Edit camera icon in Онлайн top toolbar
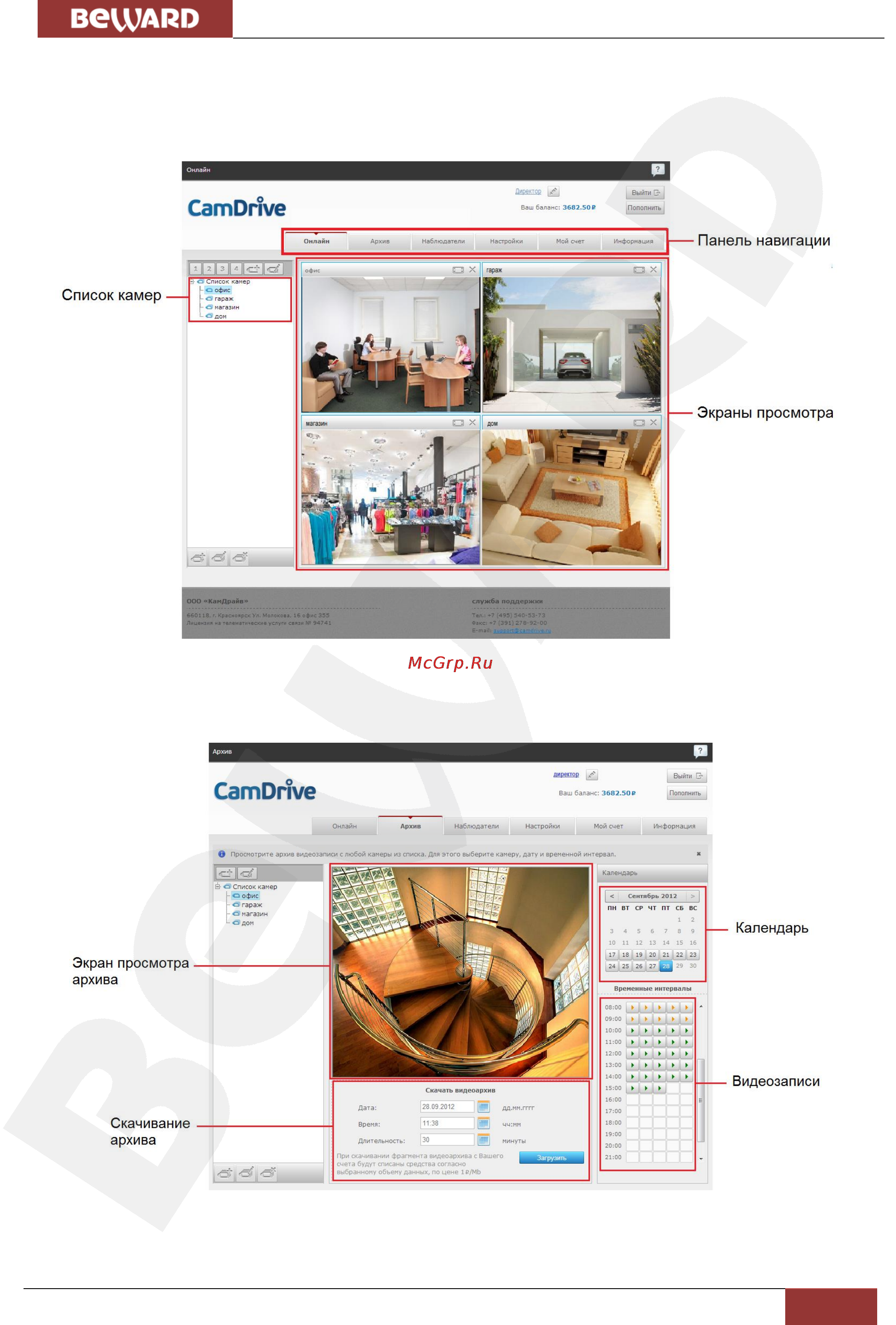 click(x=273, y=269)
